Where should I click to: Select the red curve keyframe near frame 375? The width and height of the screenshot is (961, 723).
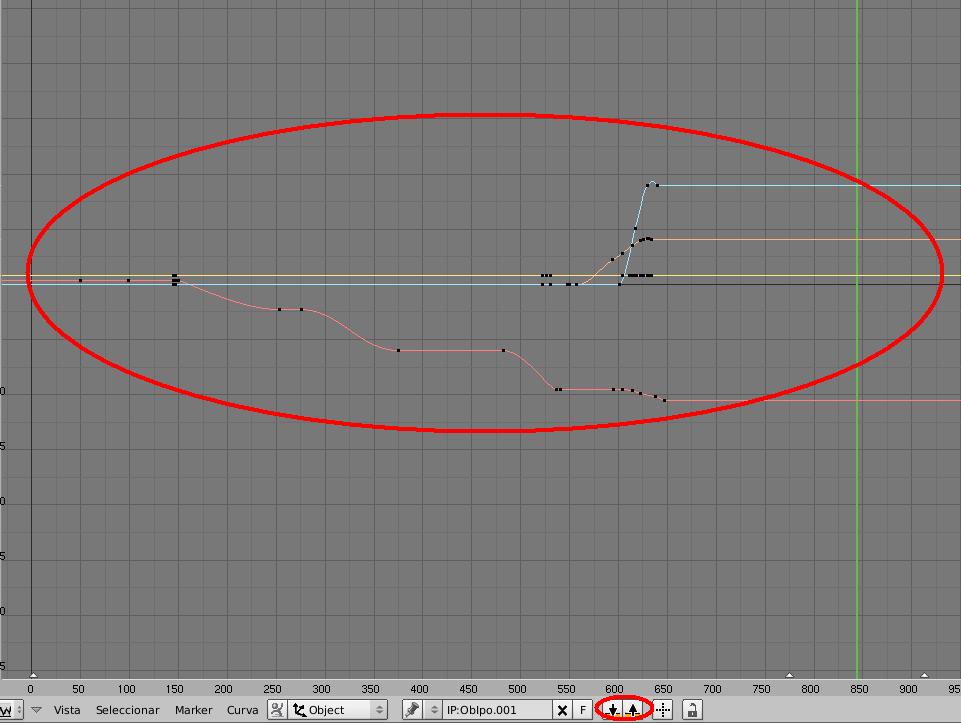(x=398, y=350)
